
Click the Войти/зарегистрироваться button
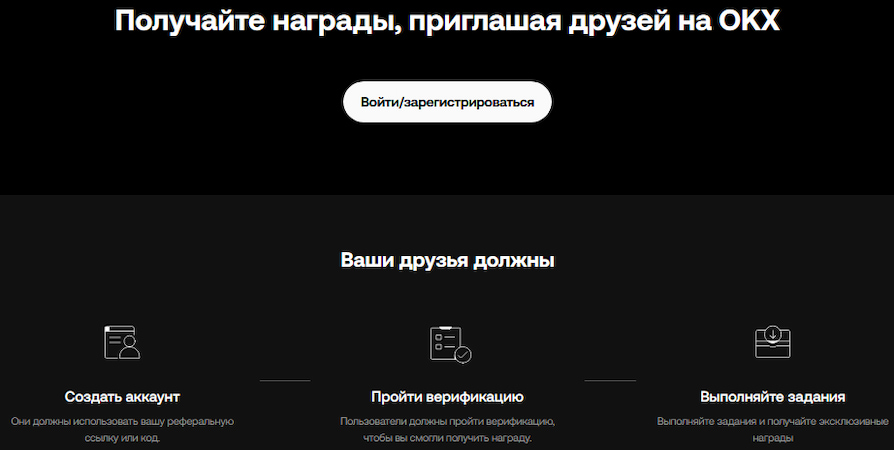(447, 102)
